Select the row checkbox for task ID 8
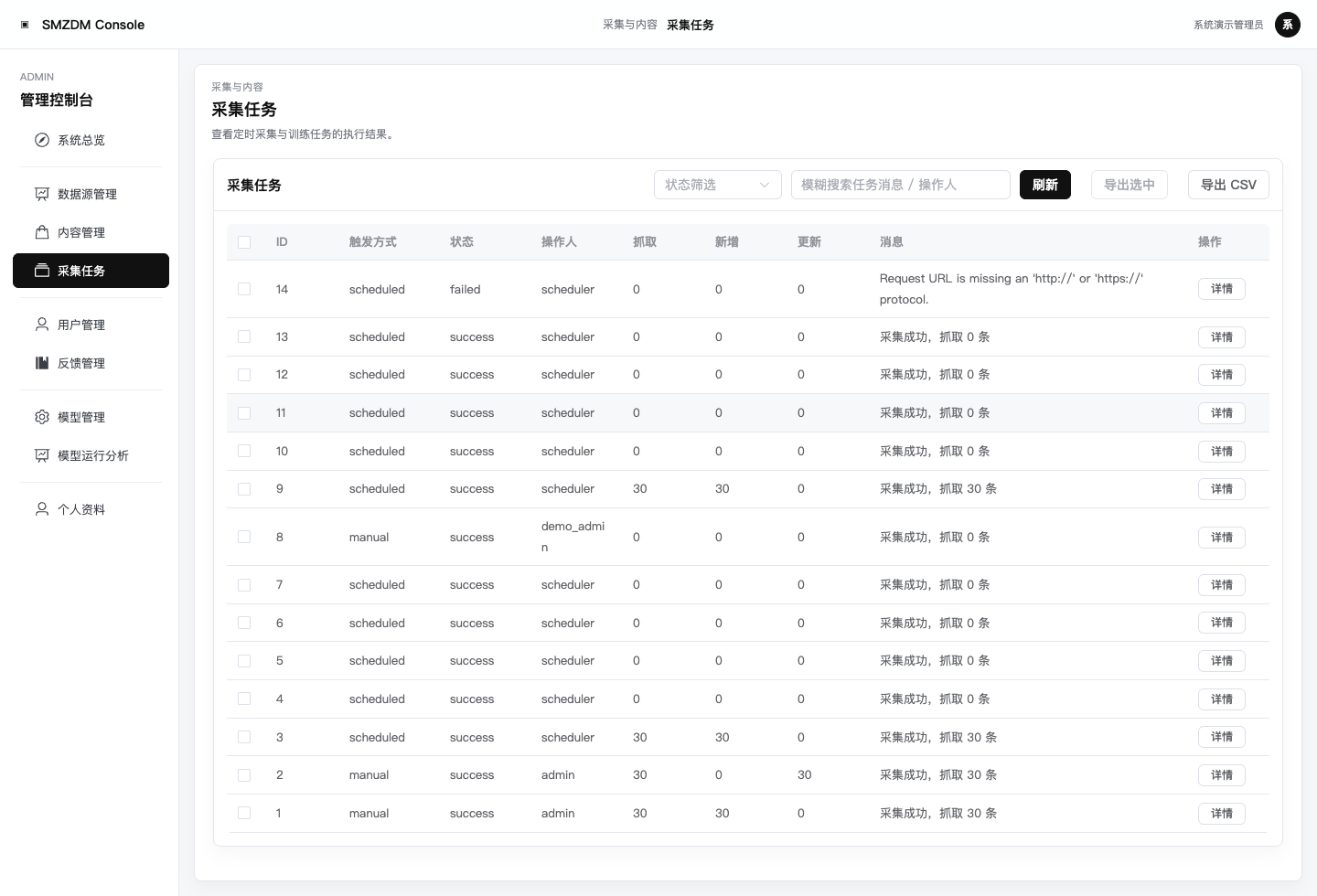The width and height of the screenshot is (1317, 896). coord(244,537)
